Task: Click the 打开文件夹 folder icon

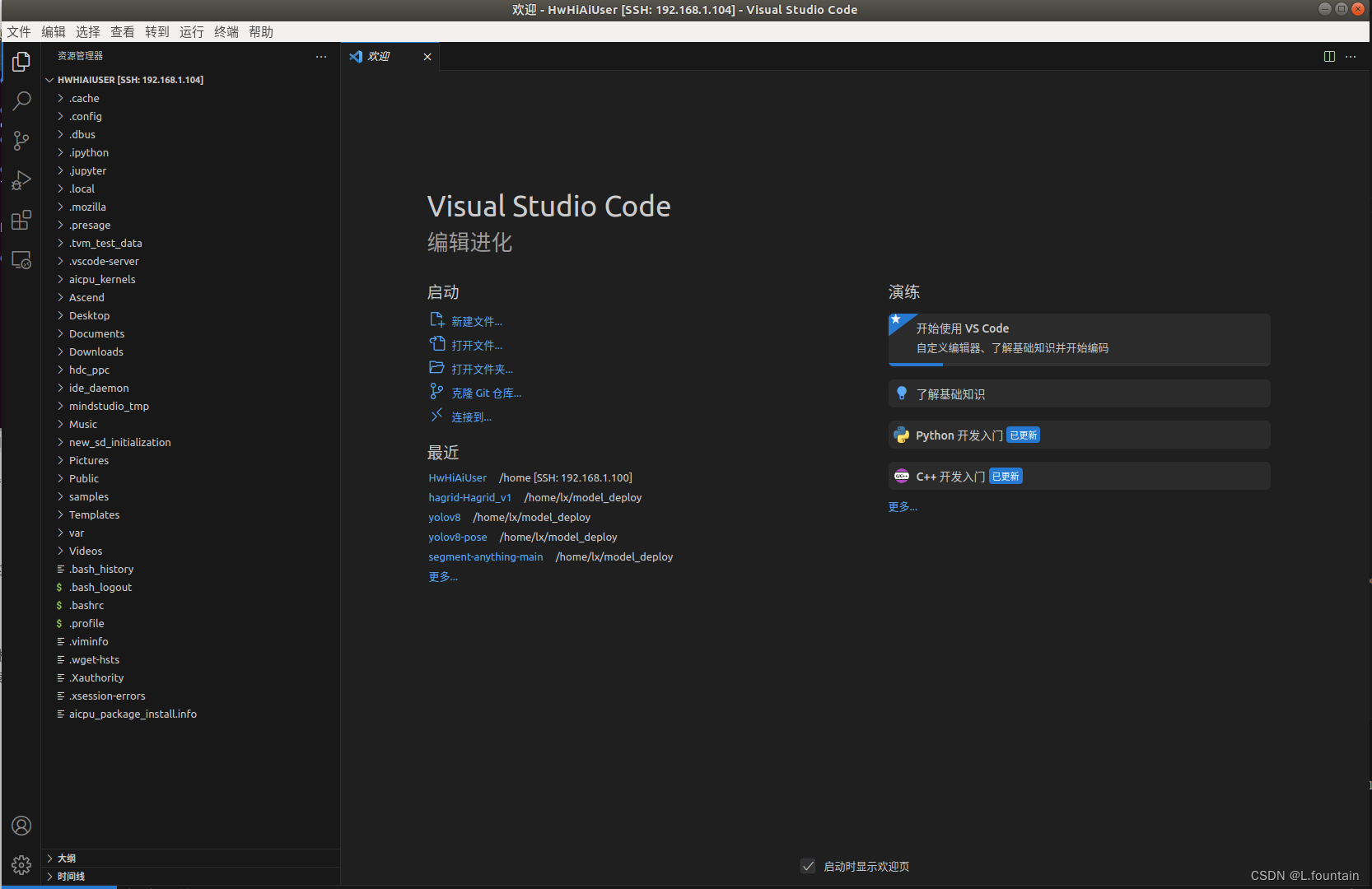Action: [436, 367]
